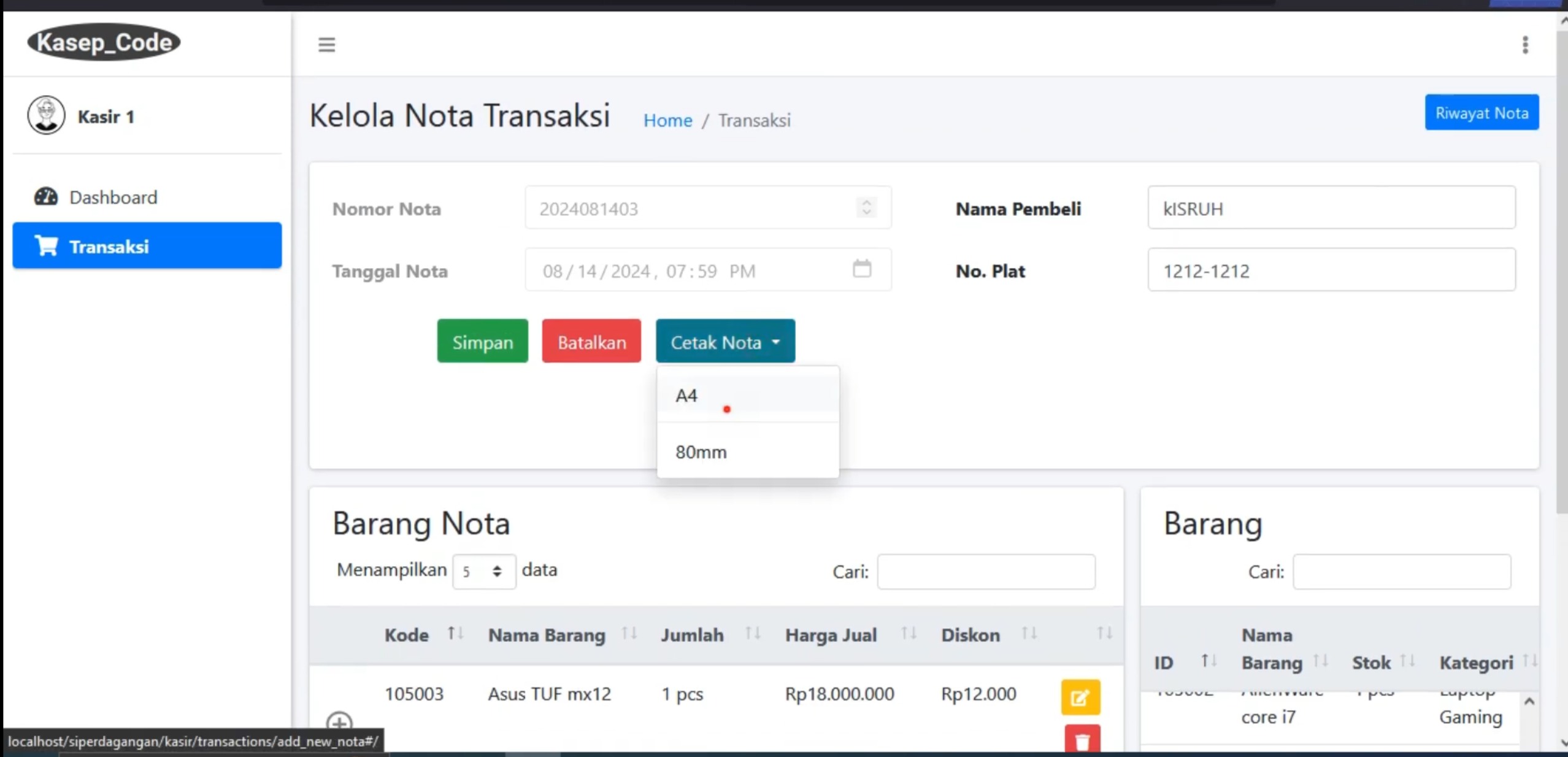
Task: Expand the 105003 row plus icon
Action: coord(339,723)
